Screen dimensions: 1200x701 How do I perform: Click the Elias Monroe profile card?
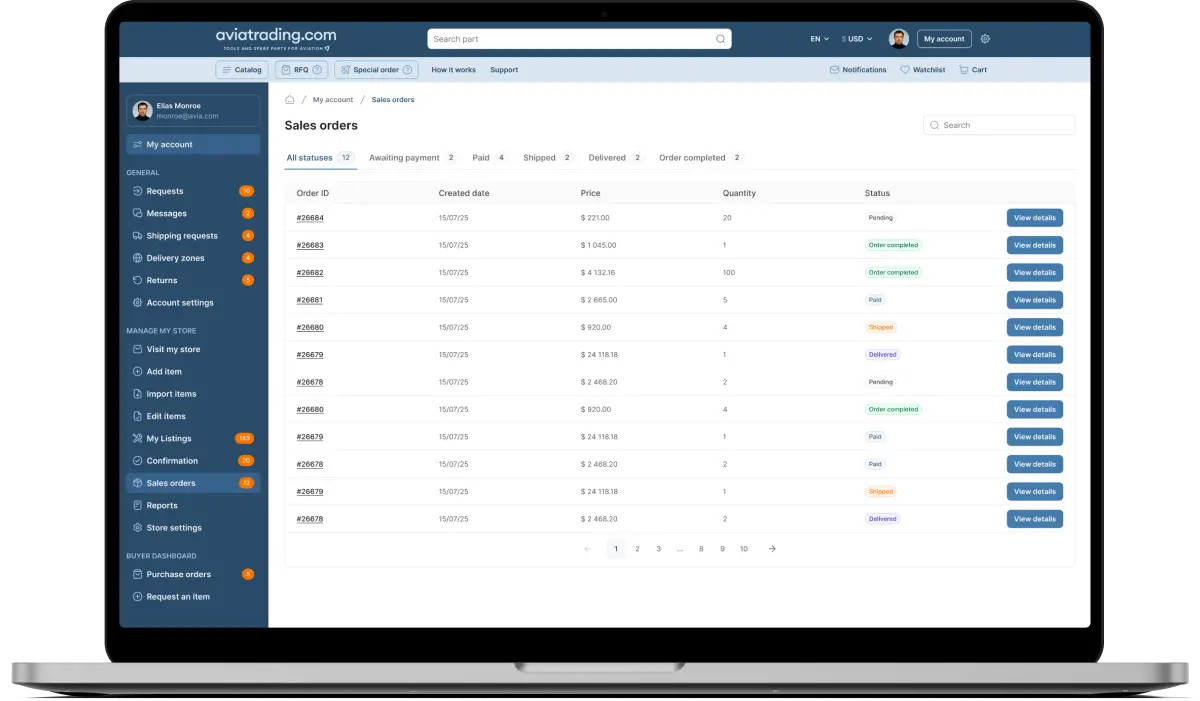pyautogui.click(x=193, y=110)
